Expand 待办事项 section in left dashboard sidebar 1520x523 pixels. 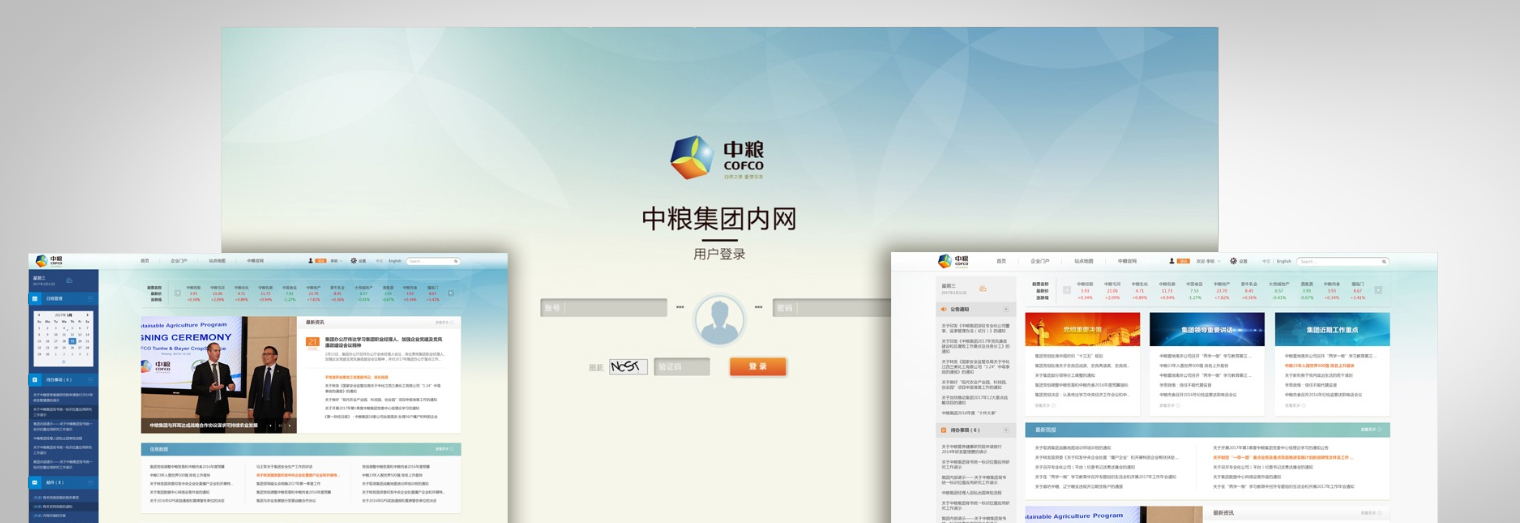(x=90, y=379)
